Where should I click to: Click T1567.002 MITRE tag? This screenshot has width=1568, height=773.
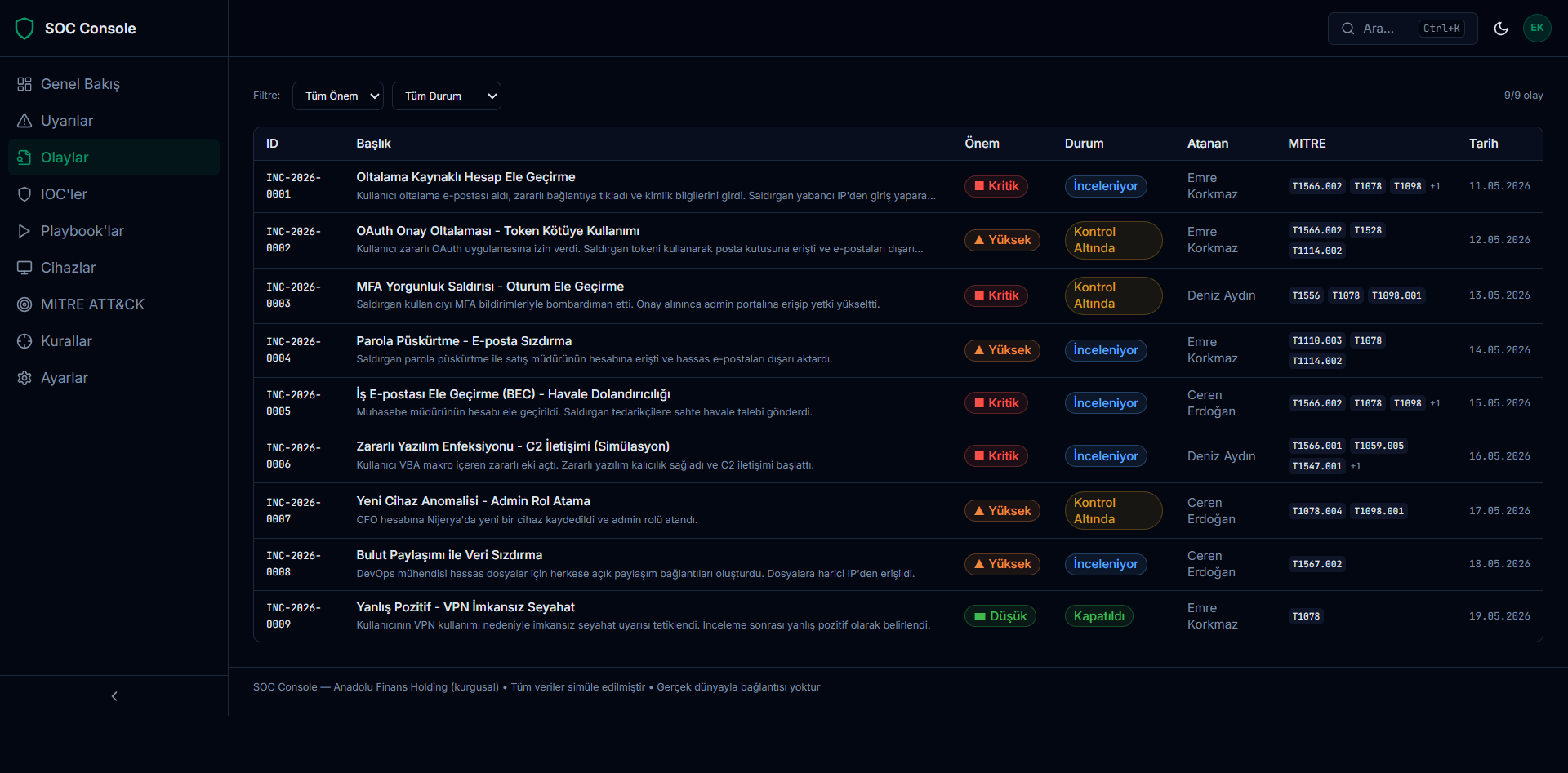pyautogui.click(x=1317, y=564)
